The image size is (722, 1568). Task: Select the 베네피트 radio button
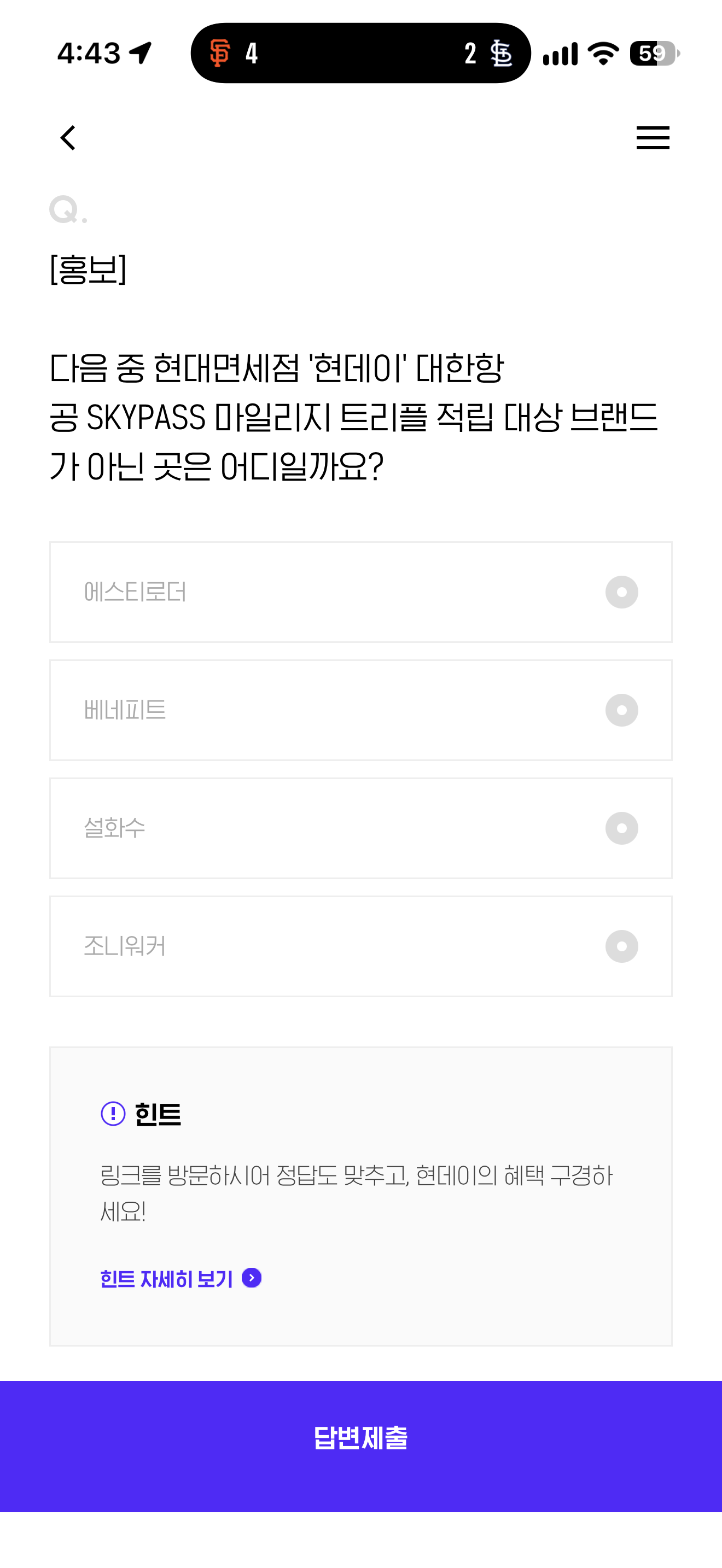621,710
